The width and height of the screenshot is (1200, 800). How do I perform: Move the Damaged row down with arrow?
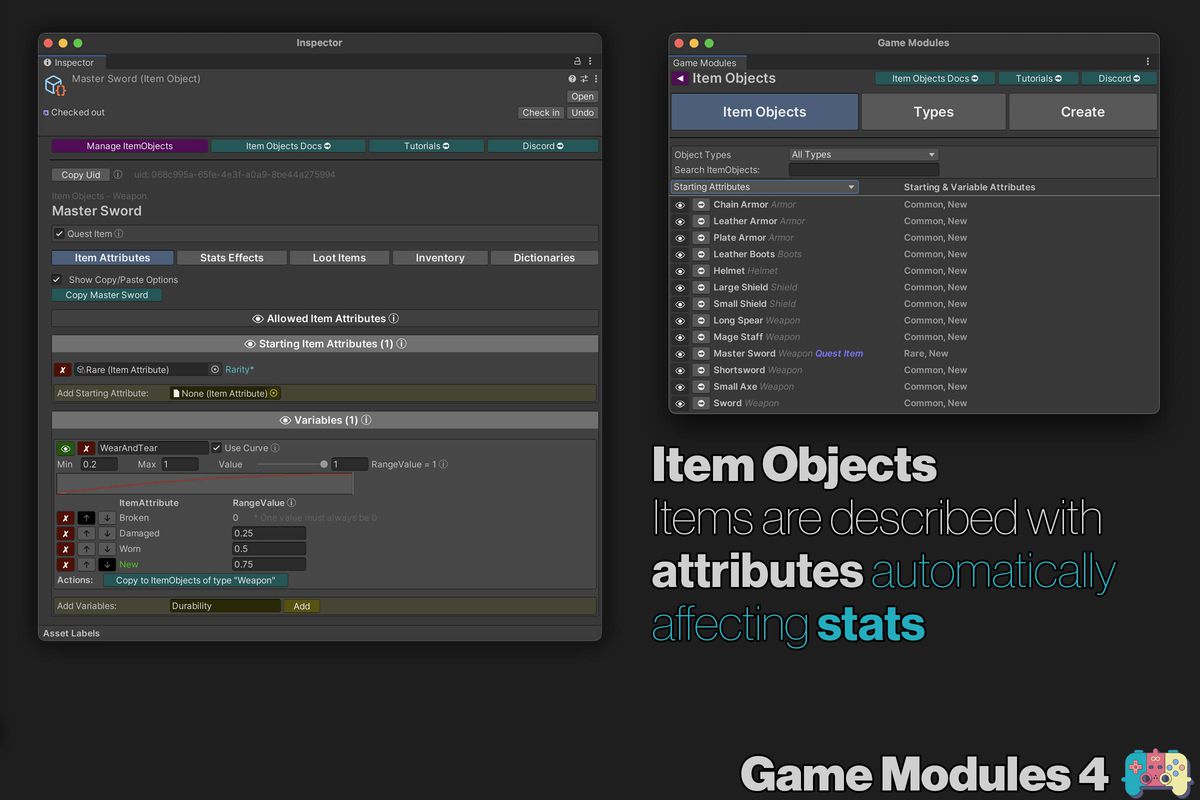tap(107, 534)
